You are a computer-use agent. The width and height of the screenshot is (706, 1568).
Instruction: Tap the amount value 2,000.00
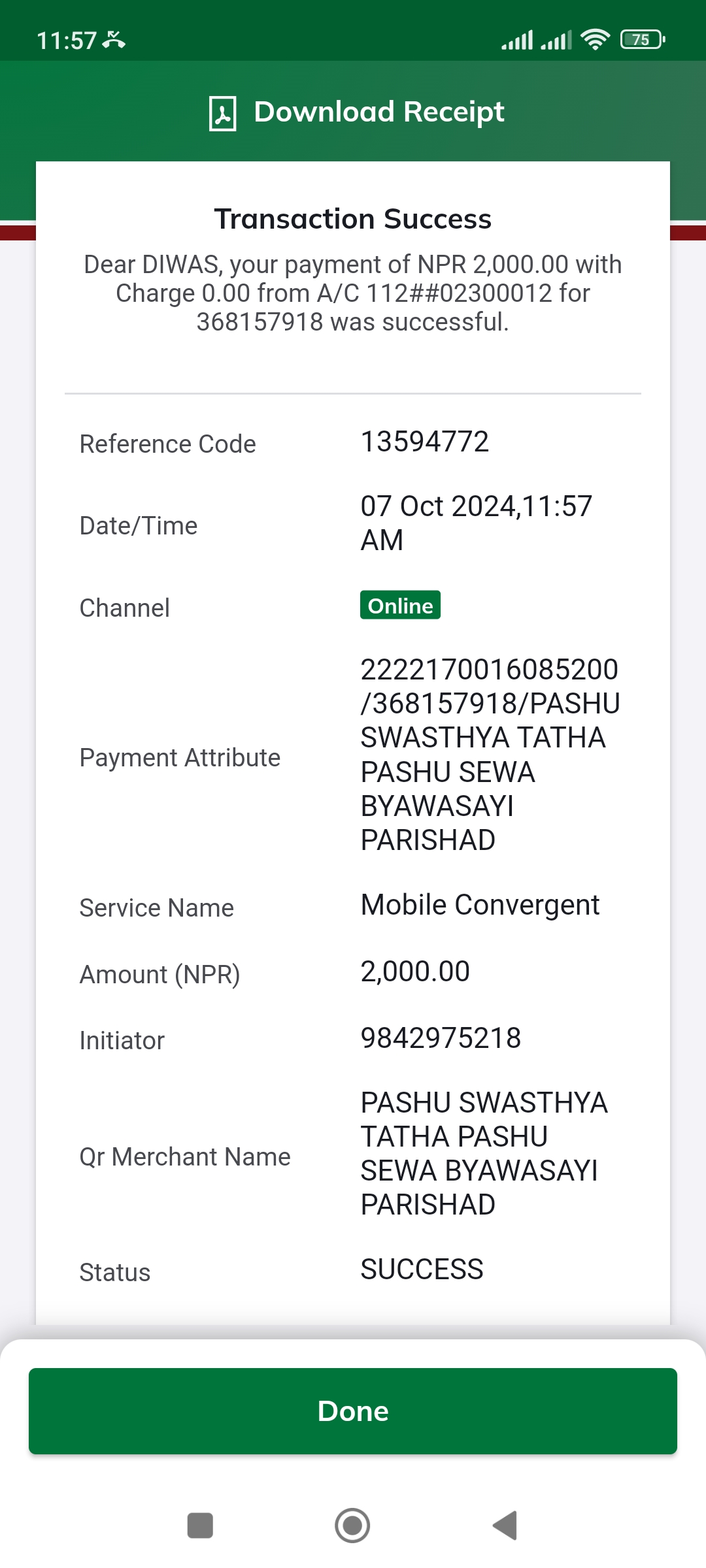415,972
